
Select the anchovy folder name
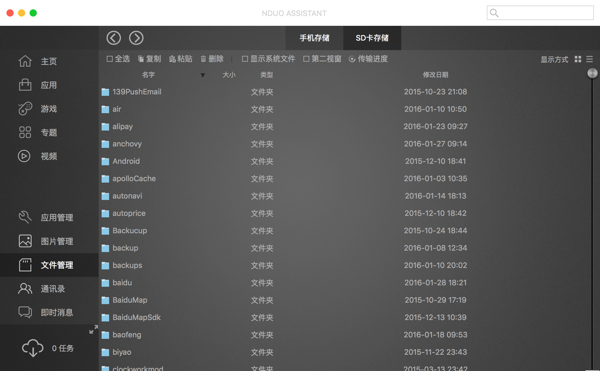[x=127, y=144]
